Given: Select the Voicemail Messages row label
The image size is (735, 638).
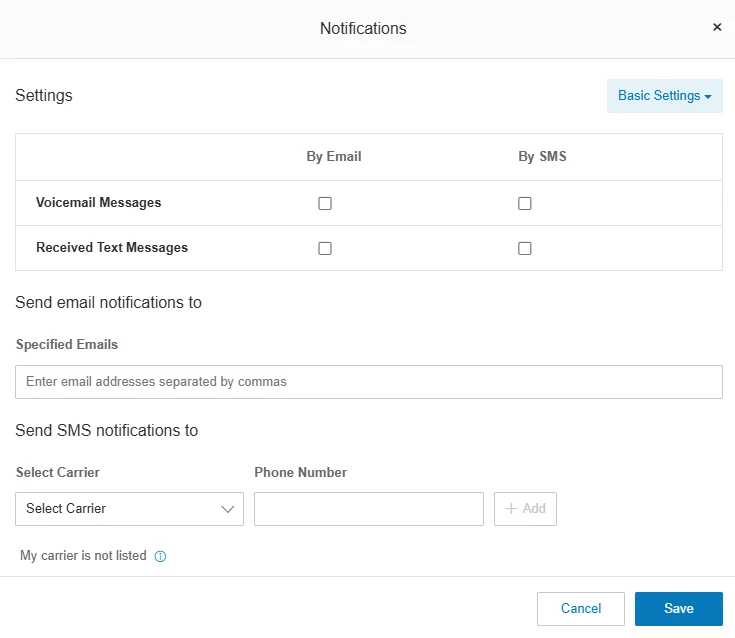Looking at the screenshot, I should tap(98, 203).
